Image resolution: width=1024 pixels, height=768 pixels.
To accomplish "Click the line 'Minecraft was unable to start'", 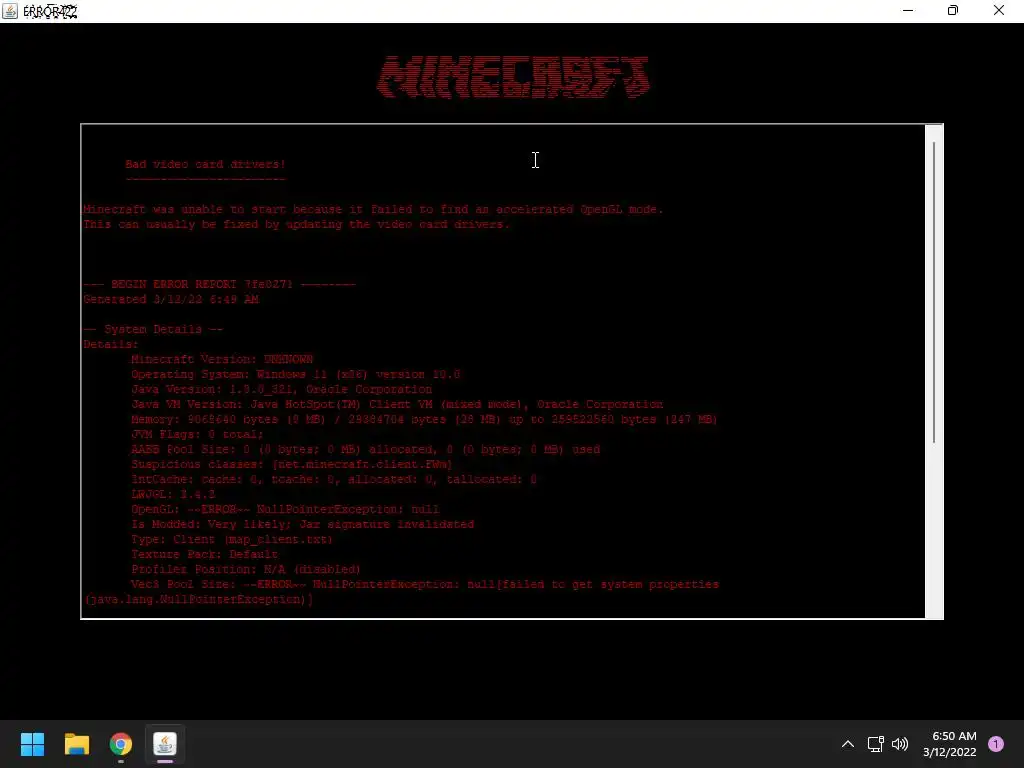I will point(373,209).
